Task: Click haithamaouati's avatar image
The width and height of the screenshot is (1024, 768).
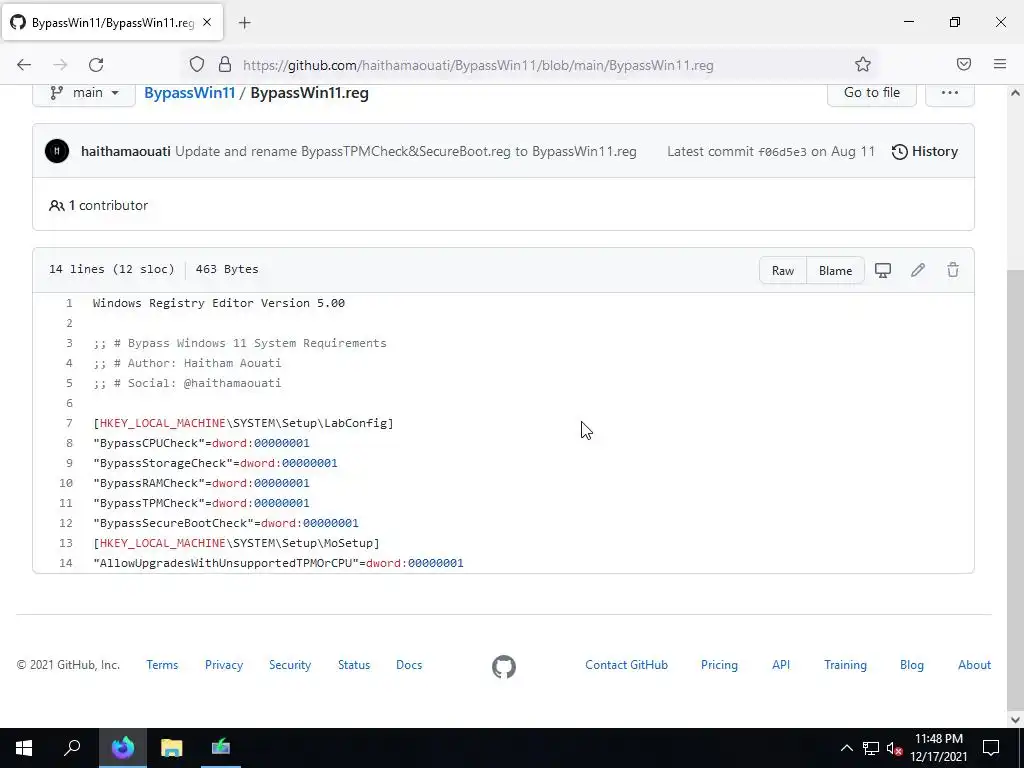Action: point(57,152)
